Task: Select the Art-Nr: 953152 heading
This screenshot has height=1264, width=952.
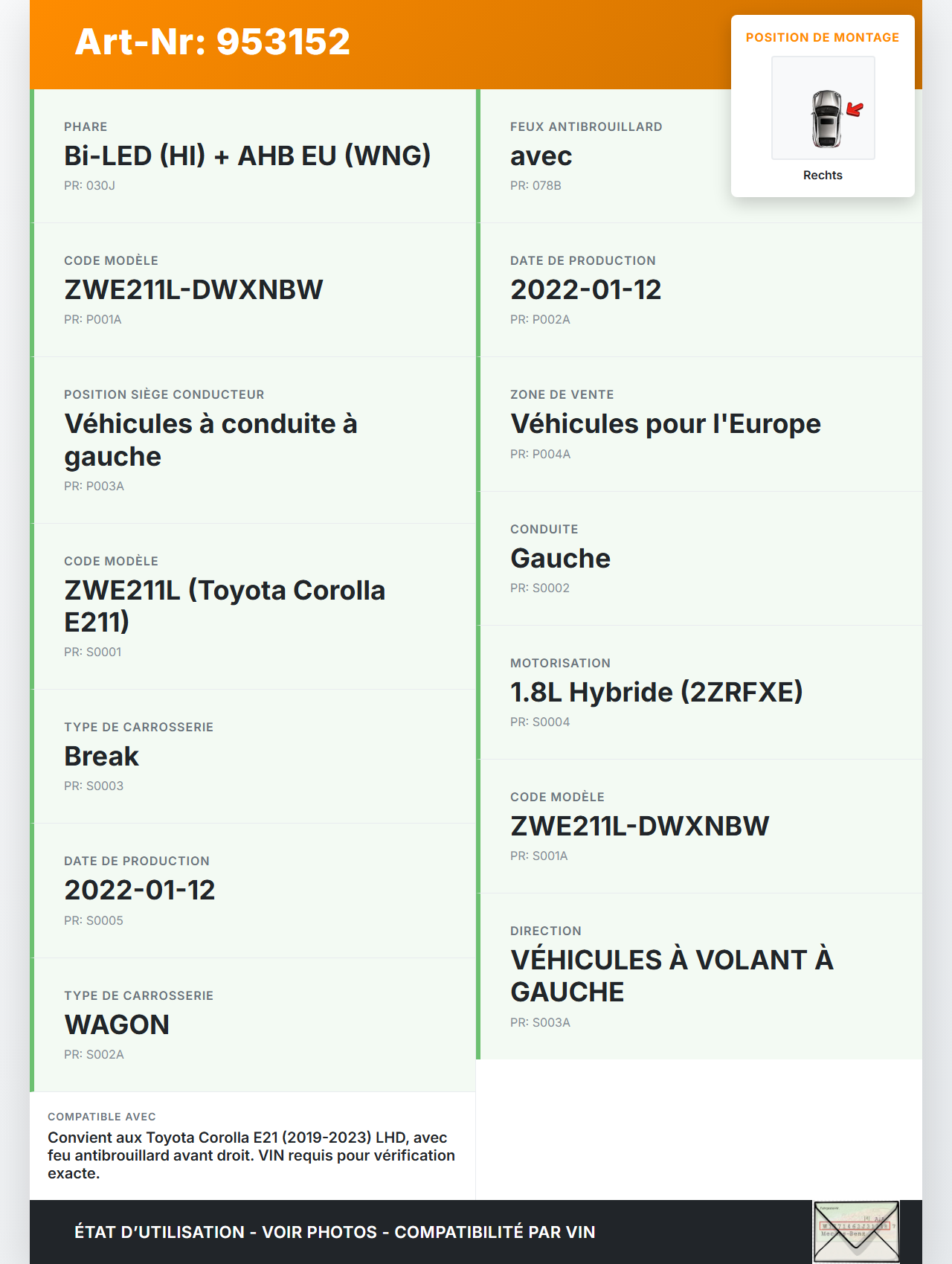Action: click(x=213, y=42)
